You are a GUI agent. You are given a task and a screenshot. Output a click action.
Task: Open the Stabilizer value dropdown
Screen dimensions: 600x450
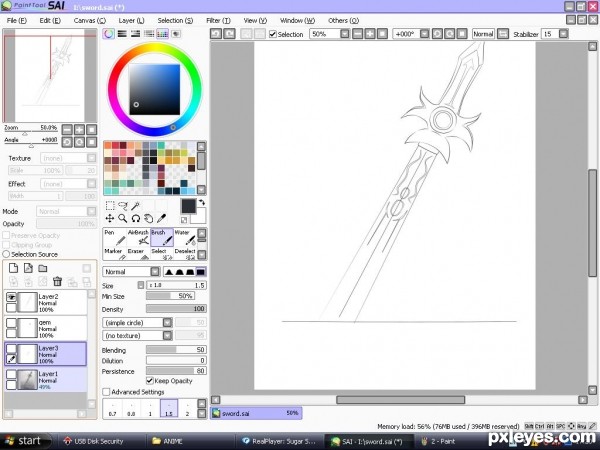[x=563, y=34]
